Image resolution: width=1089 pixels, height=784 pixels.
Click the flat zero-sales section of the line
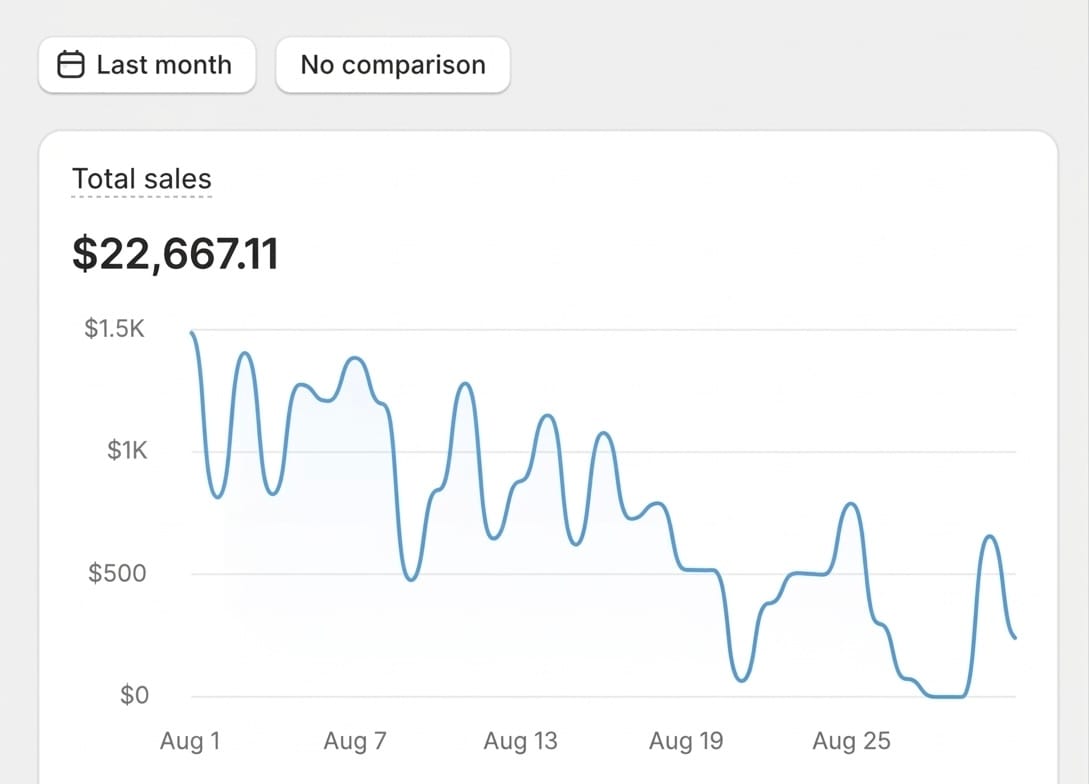click(x=947, y=696)
